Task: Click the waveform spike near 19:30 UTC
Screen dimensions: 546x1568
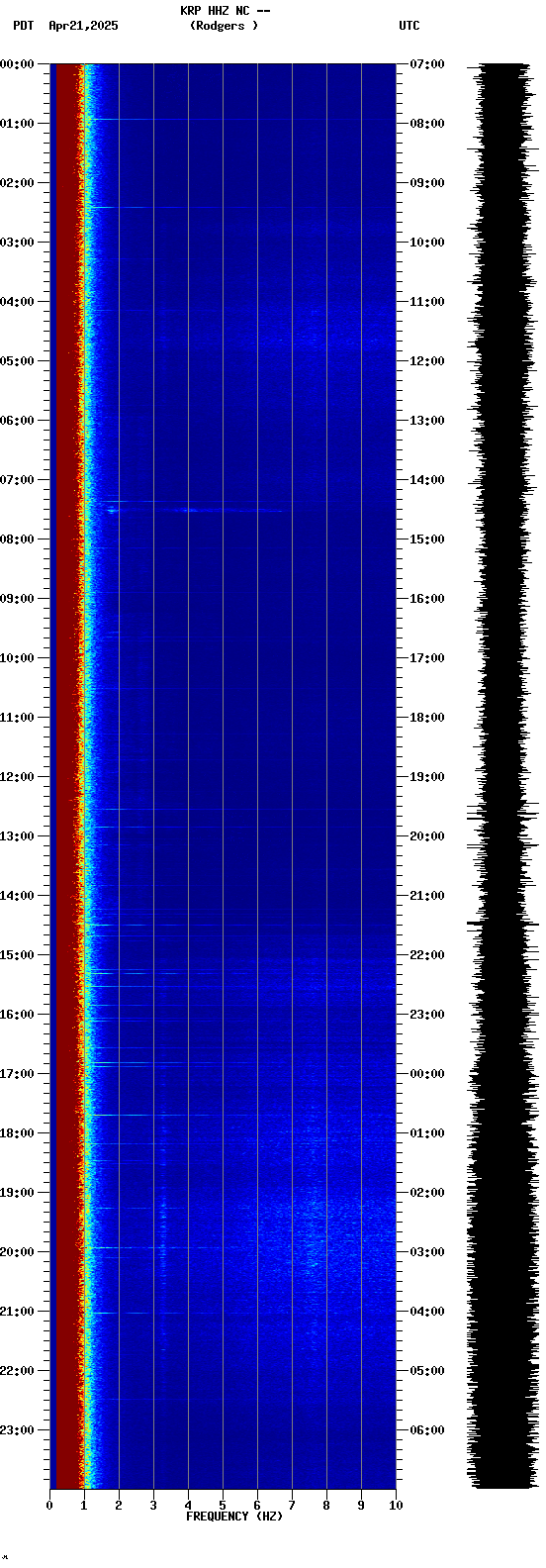Action: (502, 813)
